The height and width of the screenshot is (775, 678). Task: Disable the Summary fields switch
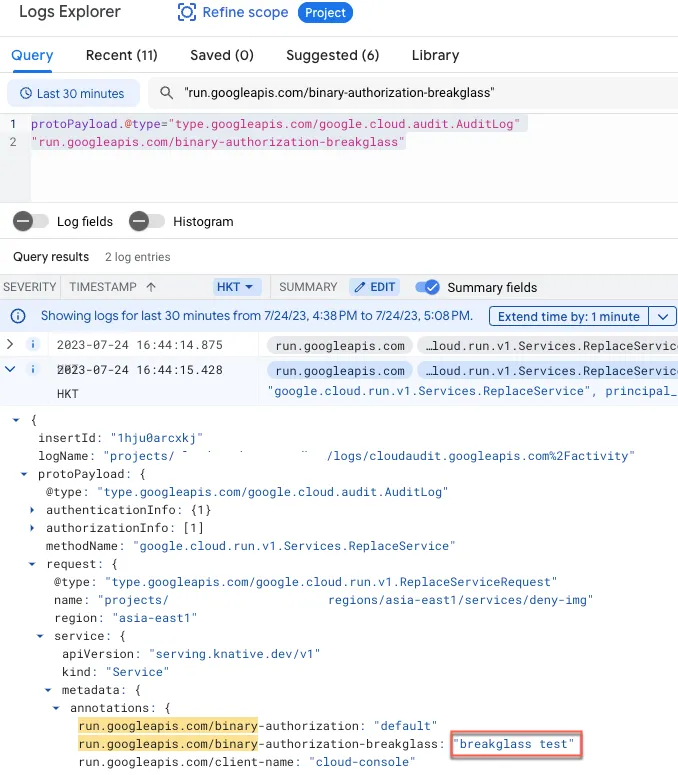pyautogui.click(x=427, y=287)
